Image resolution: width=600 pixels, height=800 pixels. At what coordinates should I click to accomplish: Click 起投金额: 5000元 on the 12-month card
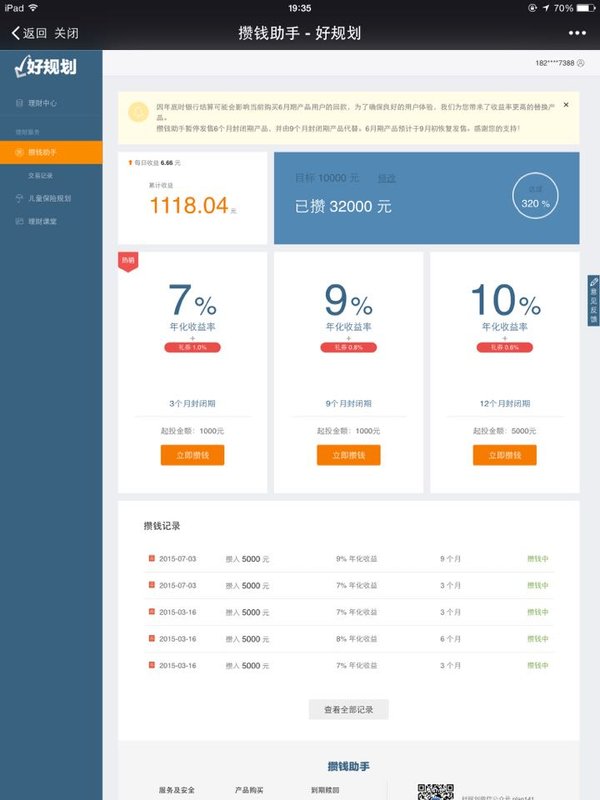click(505, 431)
